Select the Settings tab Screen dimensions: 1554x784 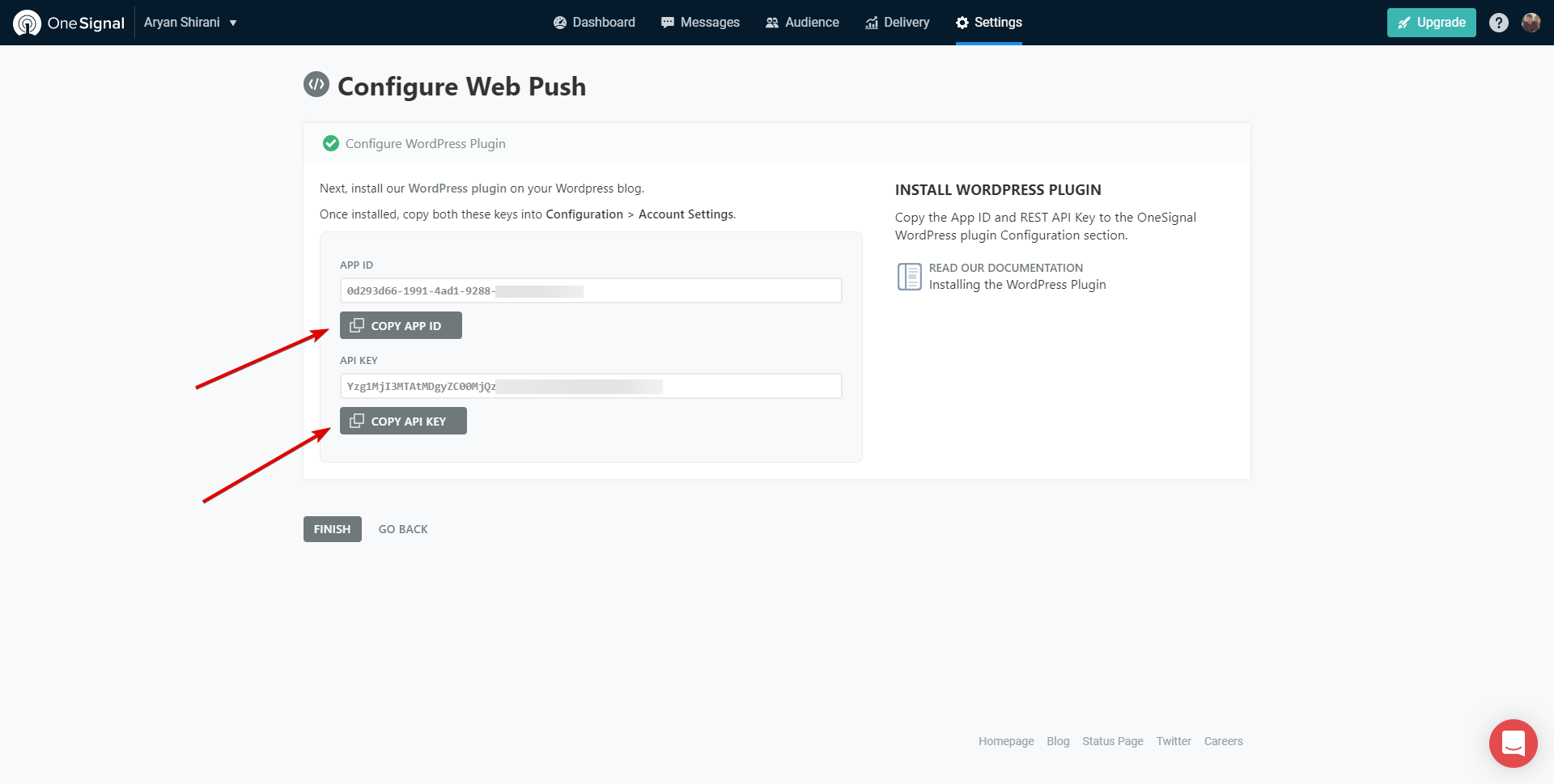(988, 23)
